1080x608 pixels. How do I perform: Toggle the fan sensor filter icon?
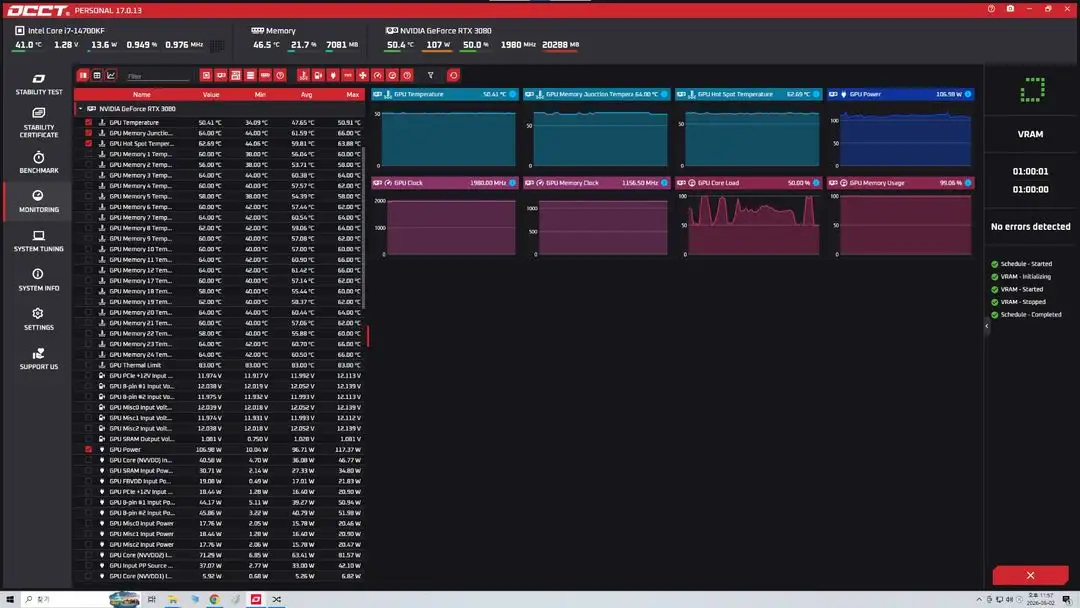click(362, 75)
